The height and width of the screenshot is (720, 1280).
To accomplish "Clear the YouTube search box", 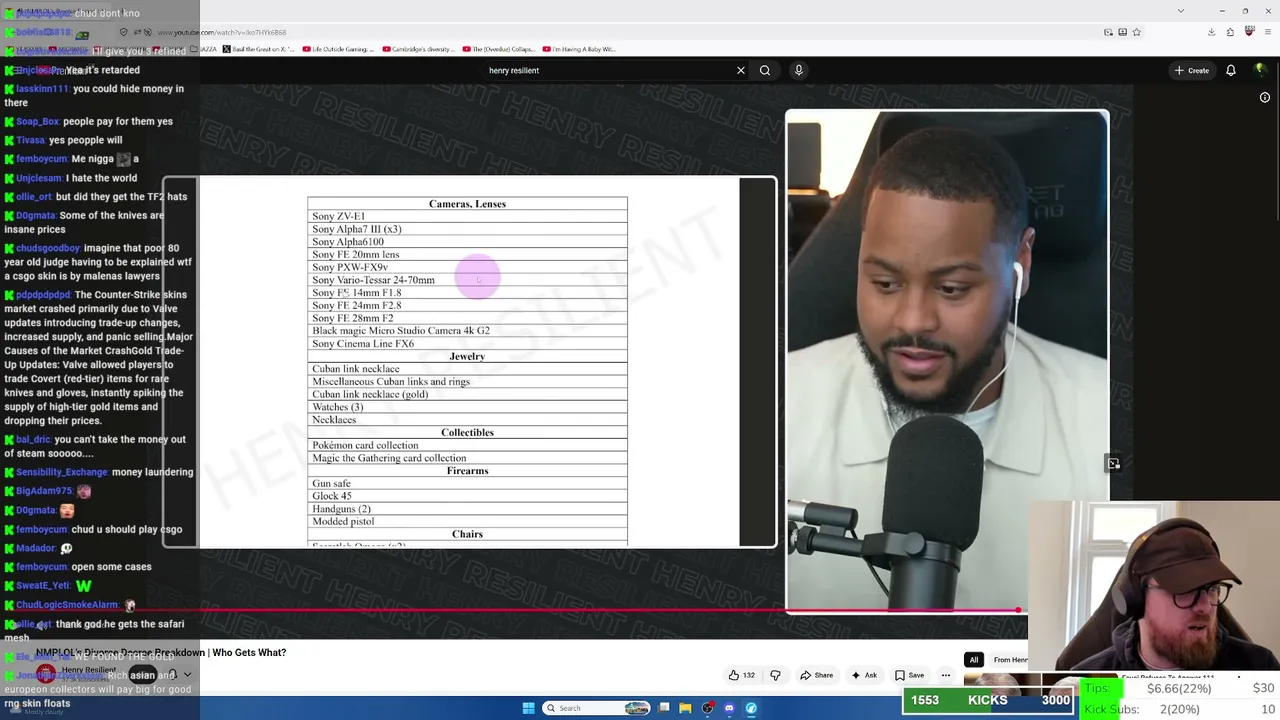I will (x=741, y=70).
